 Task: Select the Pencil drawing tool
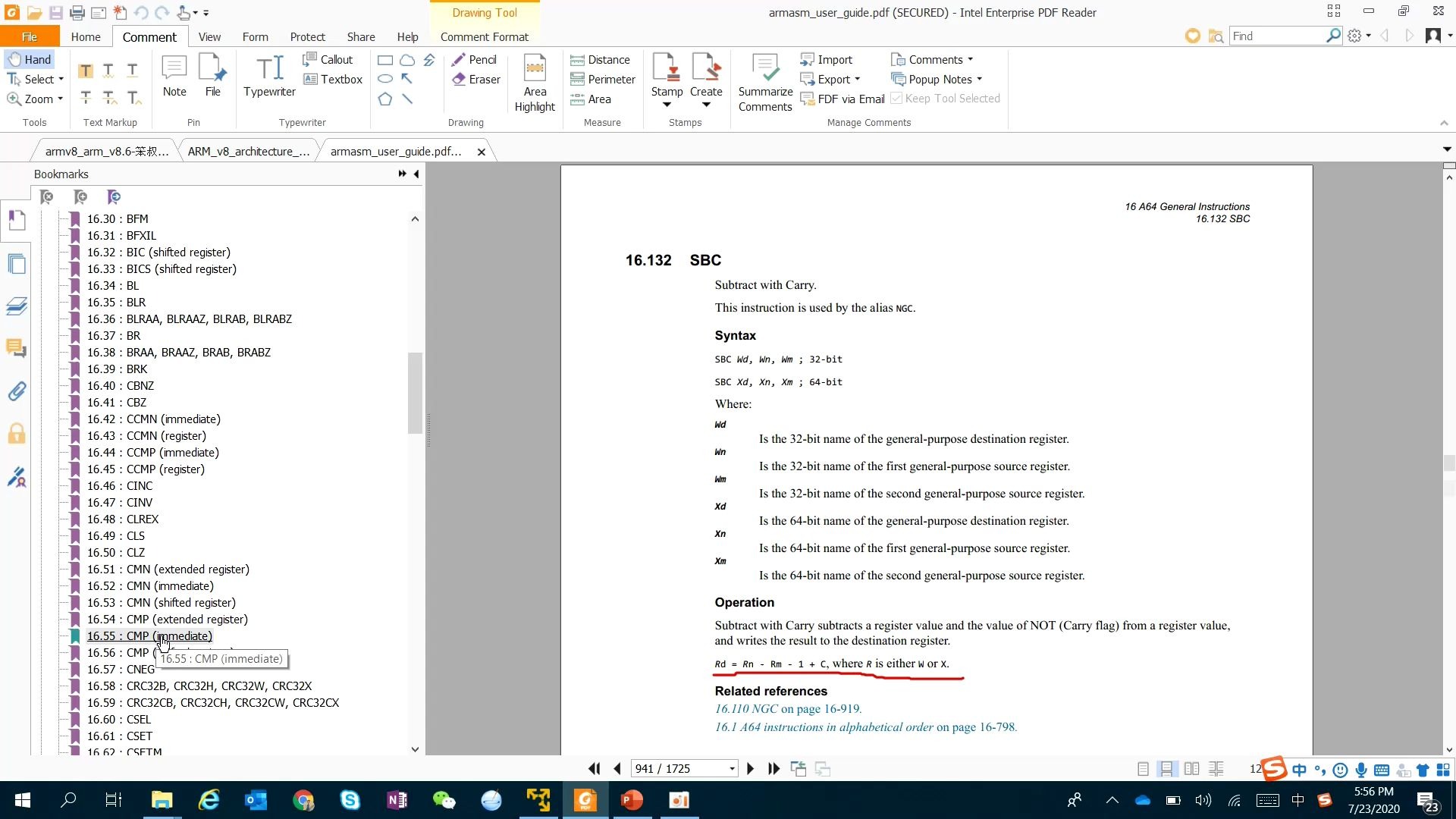click(x=474, y=60)
